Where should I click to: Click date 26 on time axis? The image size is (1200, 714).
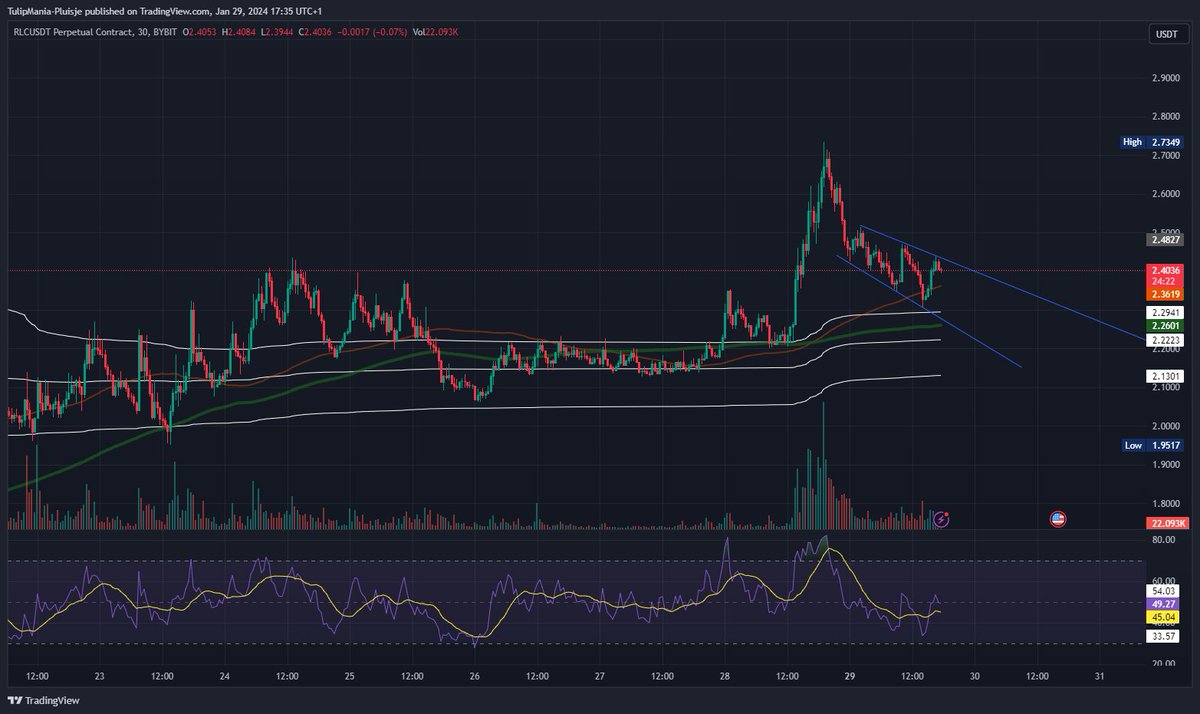pos(474,677)
